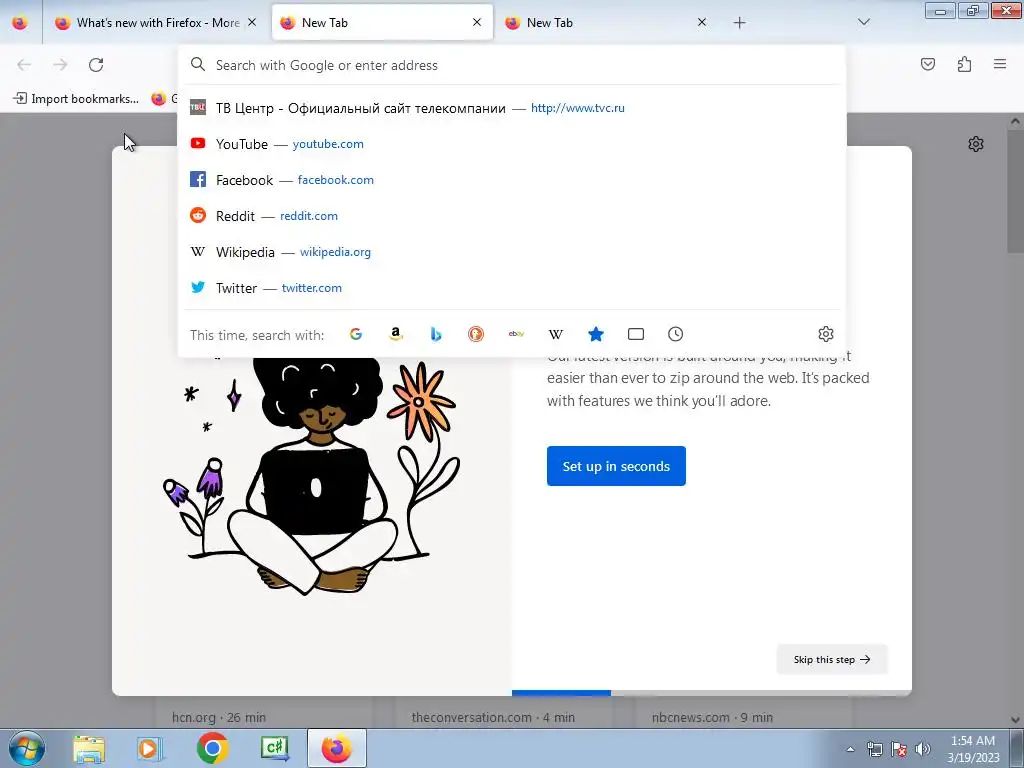Launch Chrome from the taskbar

click(212, 748)
